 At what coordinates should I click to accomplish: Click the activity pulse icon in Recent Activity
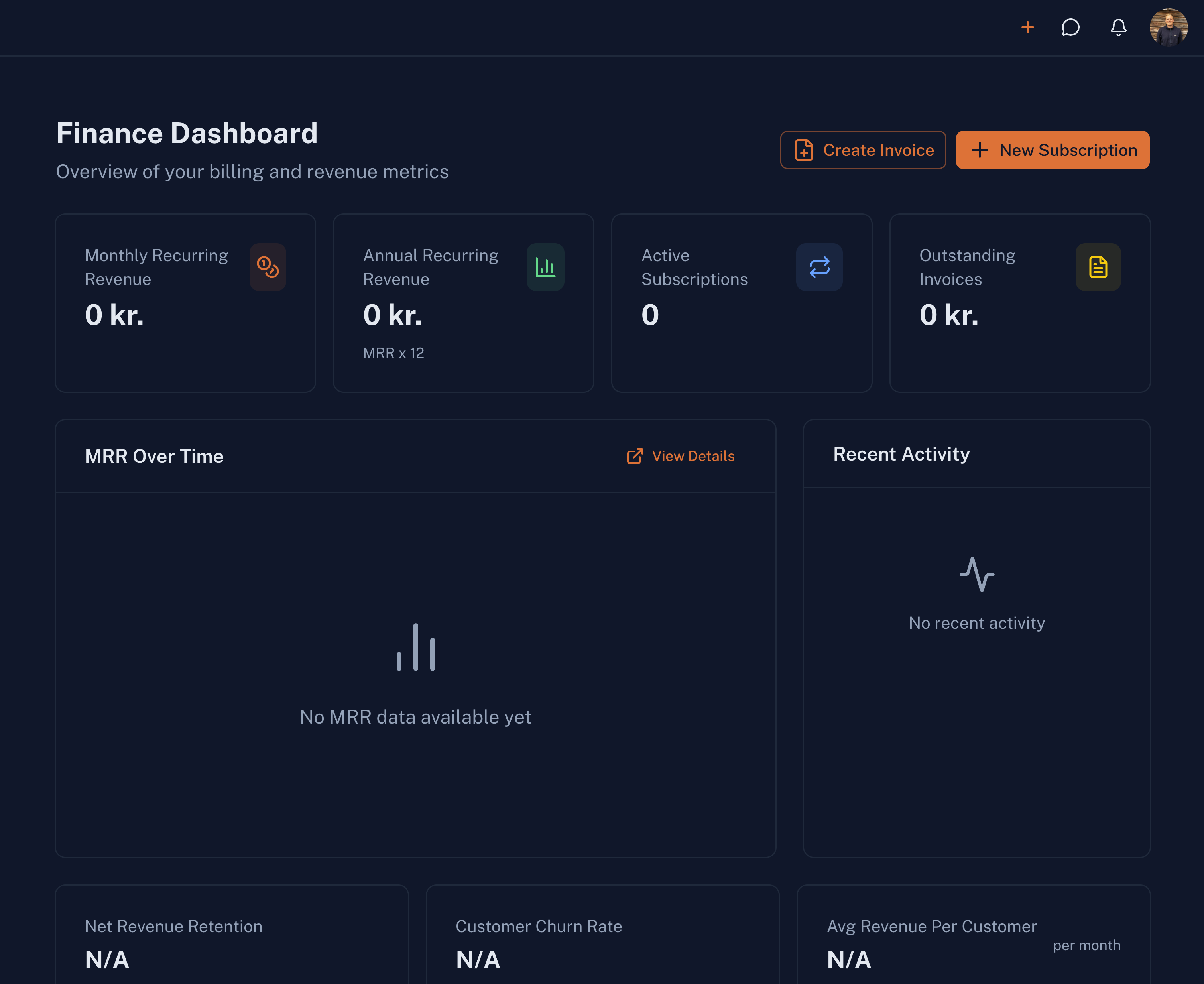[977, 574]
